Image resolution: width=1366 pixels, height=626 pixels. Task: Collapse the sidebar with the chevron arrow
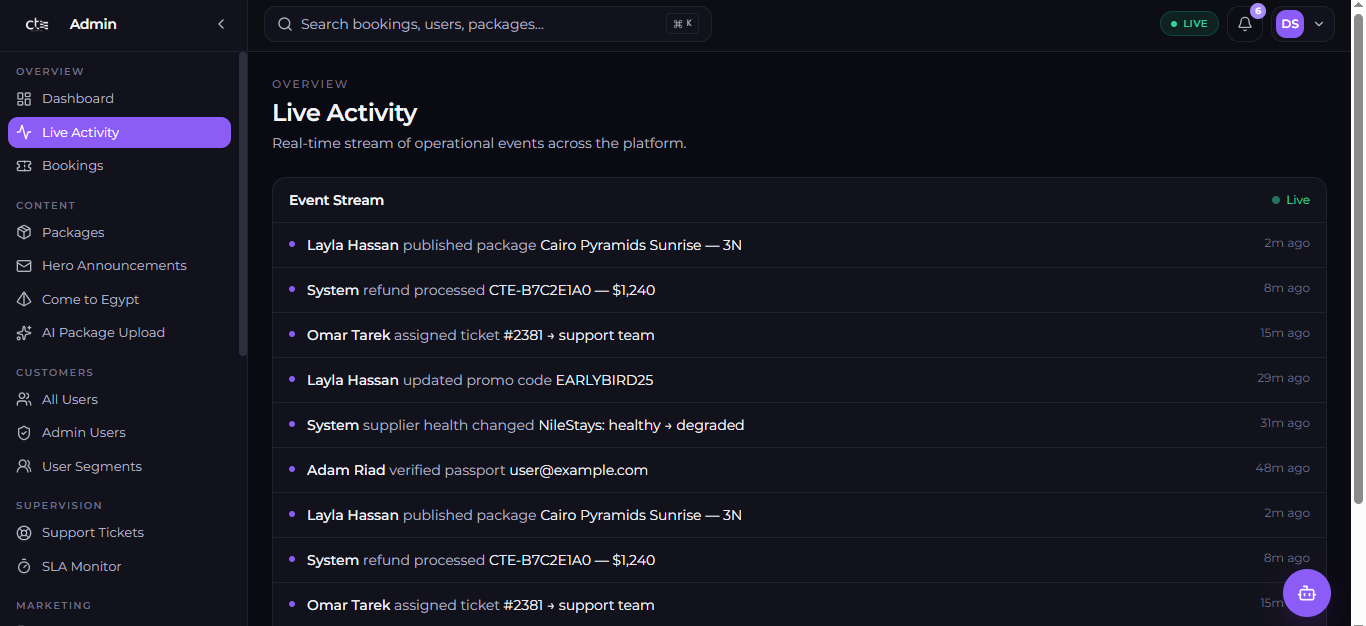coord(221,24)
